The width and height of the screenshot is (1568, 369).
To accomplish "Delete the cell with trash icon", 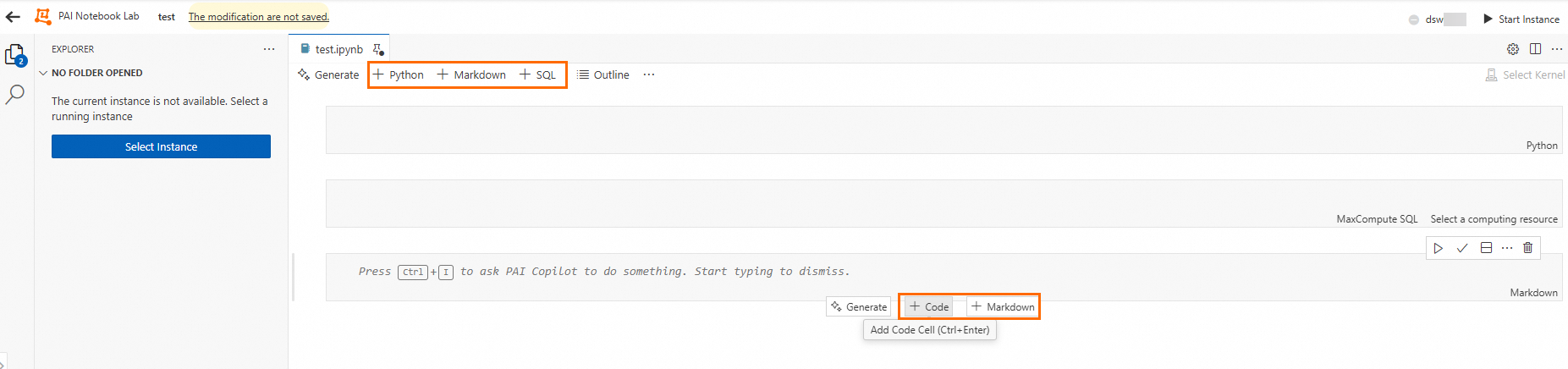I will (1527, 248).
